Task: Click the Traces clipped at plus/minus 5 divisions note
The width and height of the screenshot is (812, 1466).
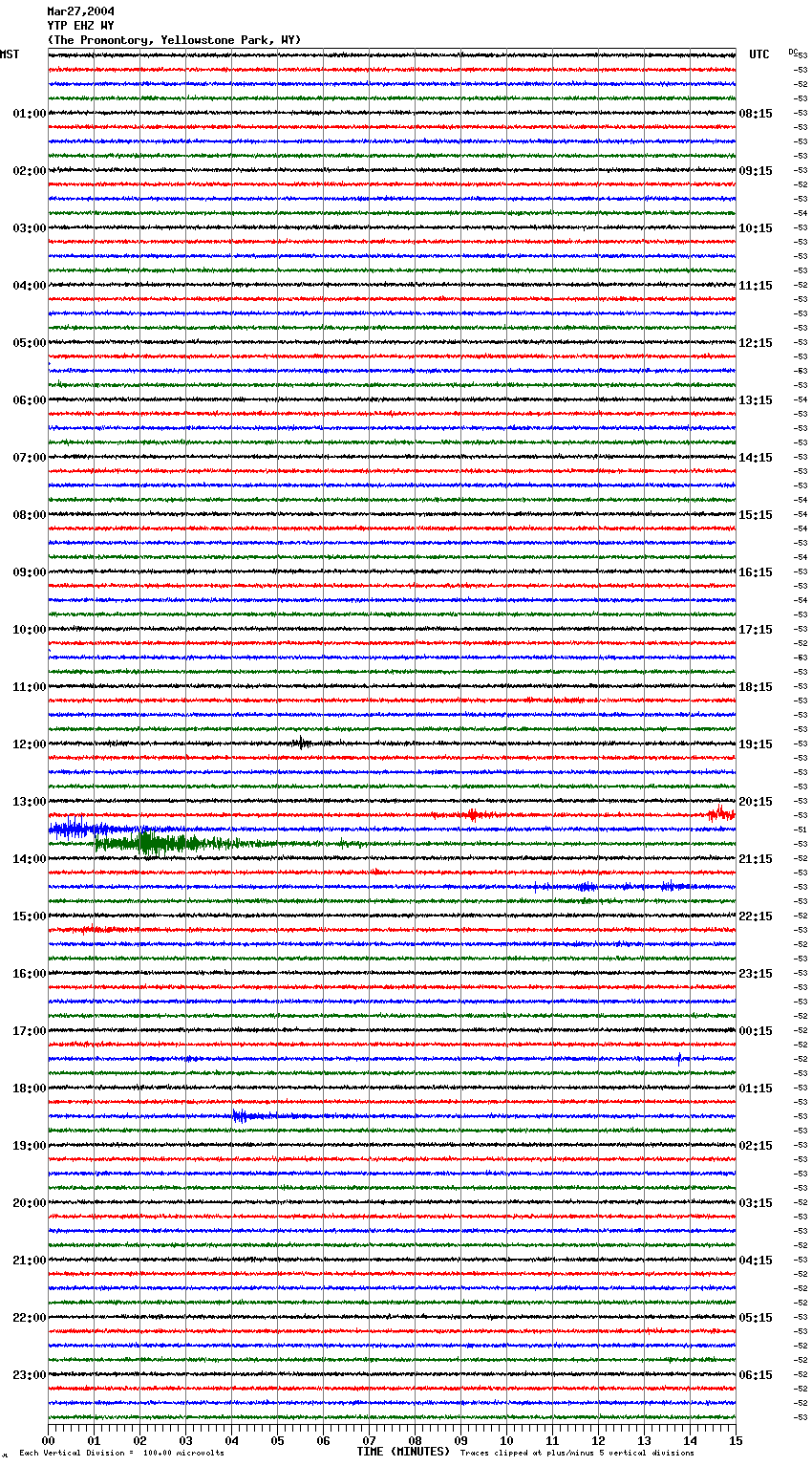Action: [x=577, y=1453]
